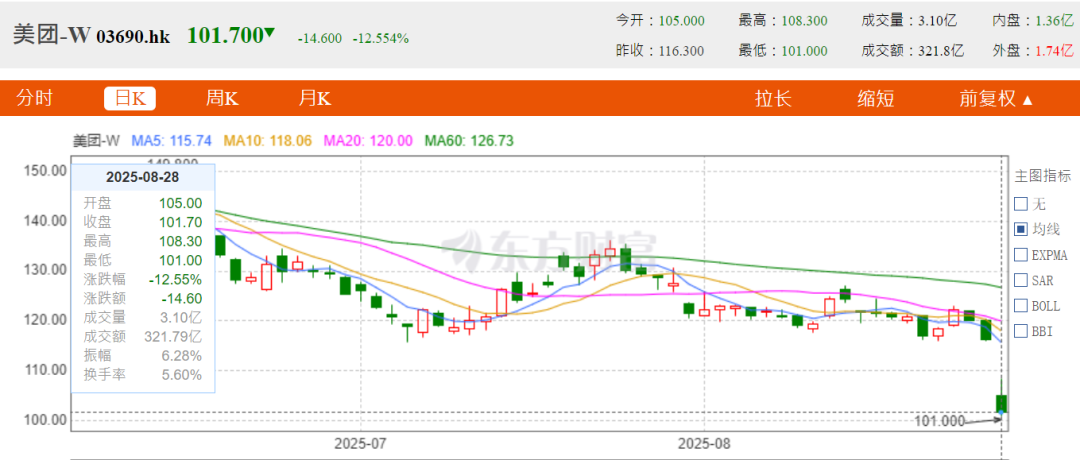Open the 月K monthly chart tab

315,99
